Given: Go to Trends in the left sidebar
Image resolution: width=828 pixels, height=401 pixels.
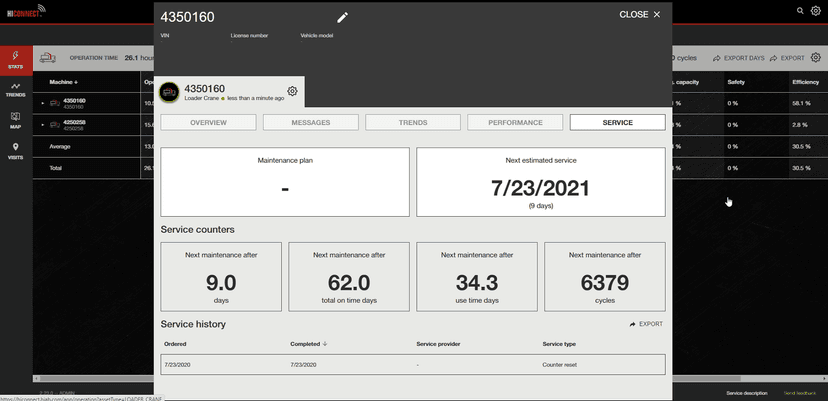Looking at the screenshot, I should coord(16,89).
